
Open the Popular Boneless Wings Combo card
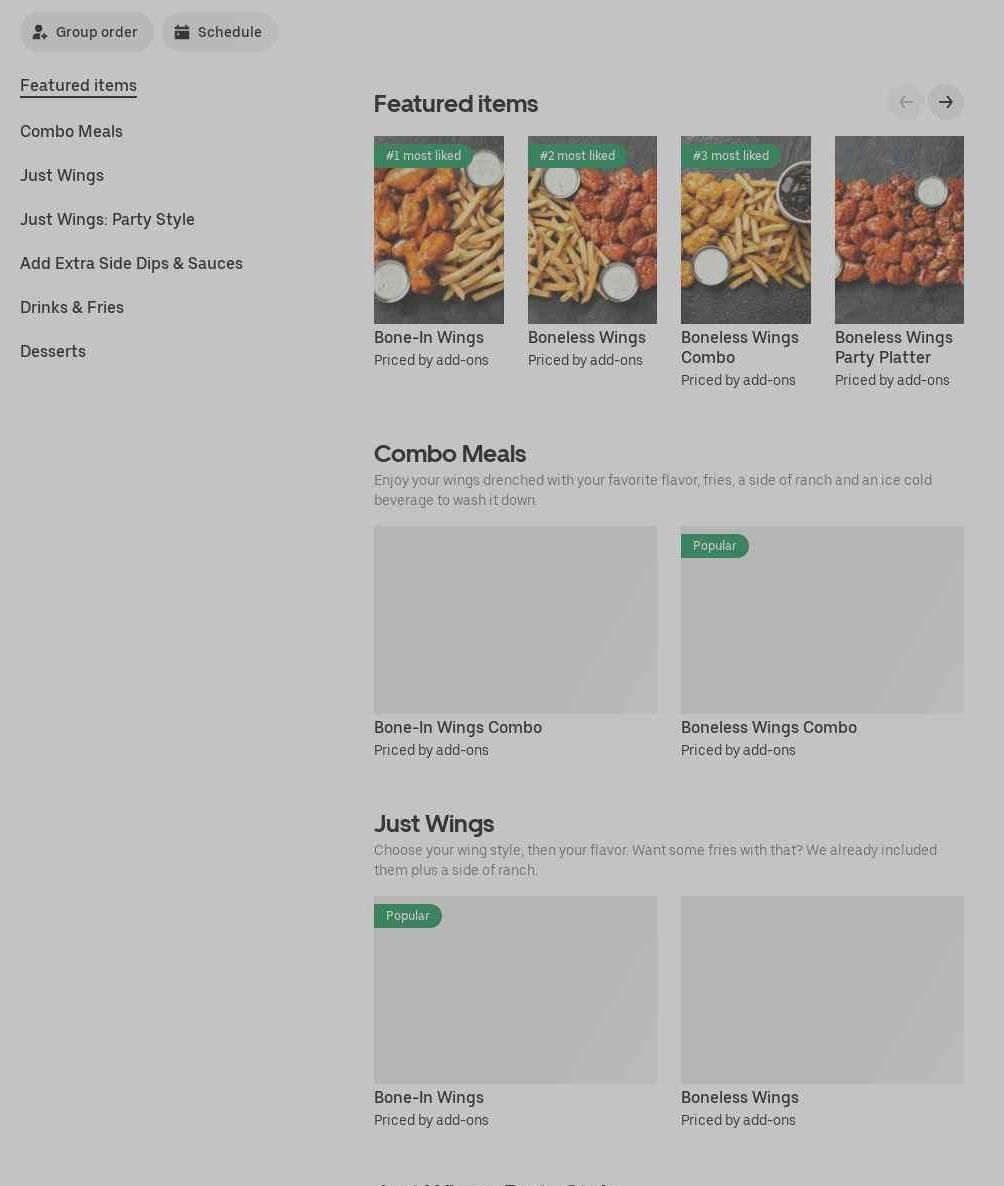(822, 643)
